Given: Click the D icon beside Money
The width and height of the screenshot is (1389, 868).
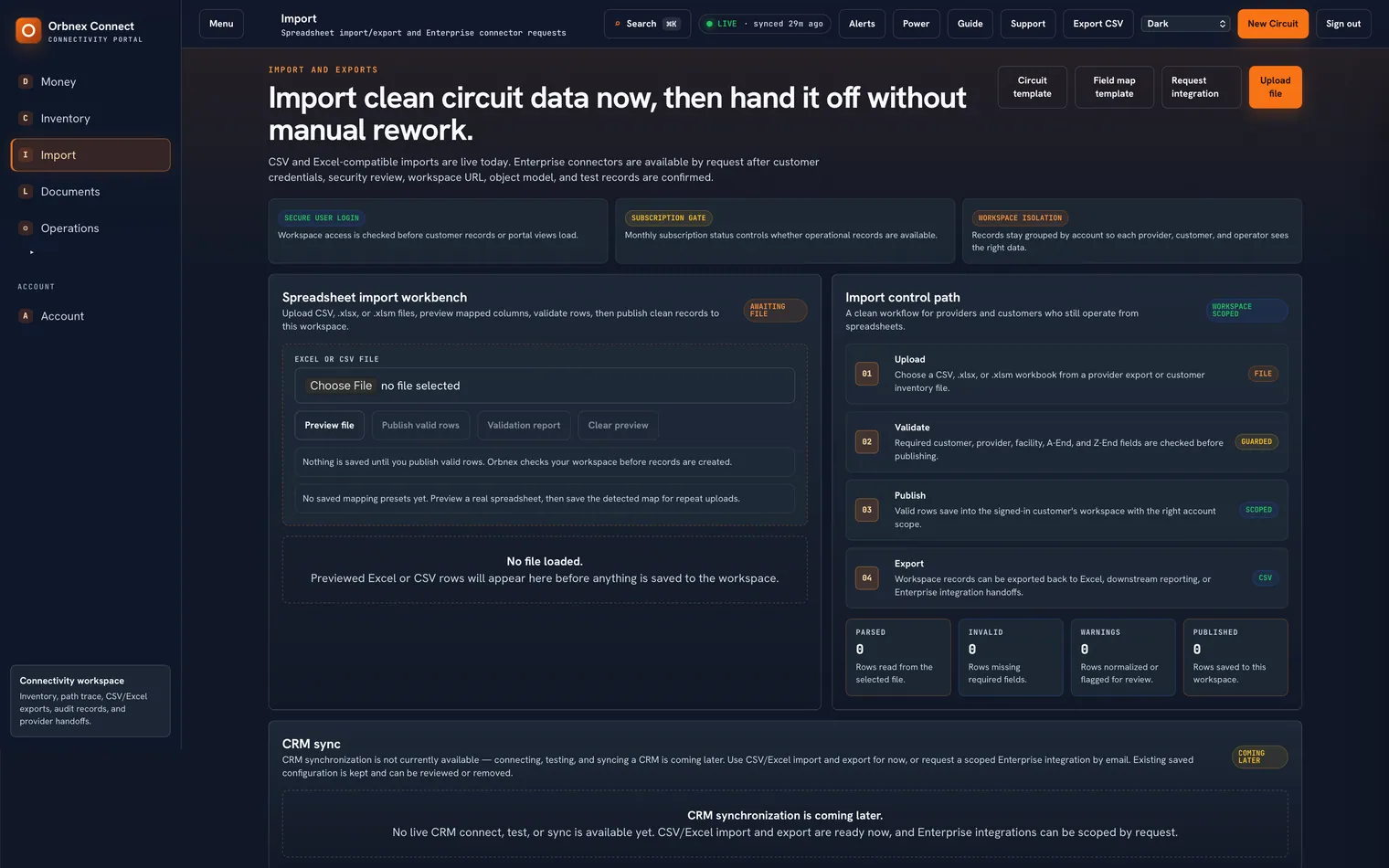Looking at the screenshot, I should click(26, 81).
